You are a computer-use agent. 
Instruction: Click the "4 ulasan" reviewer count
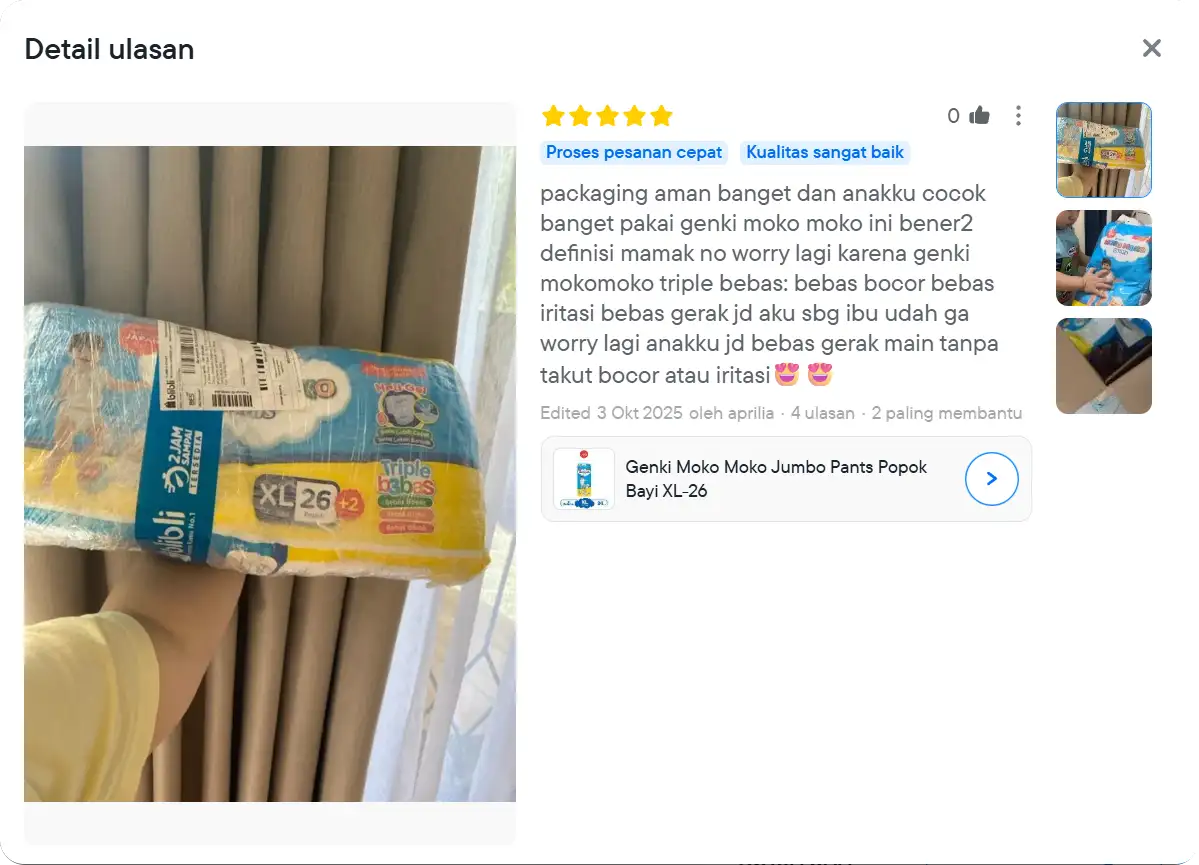823,413
